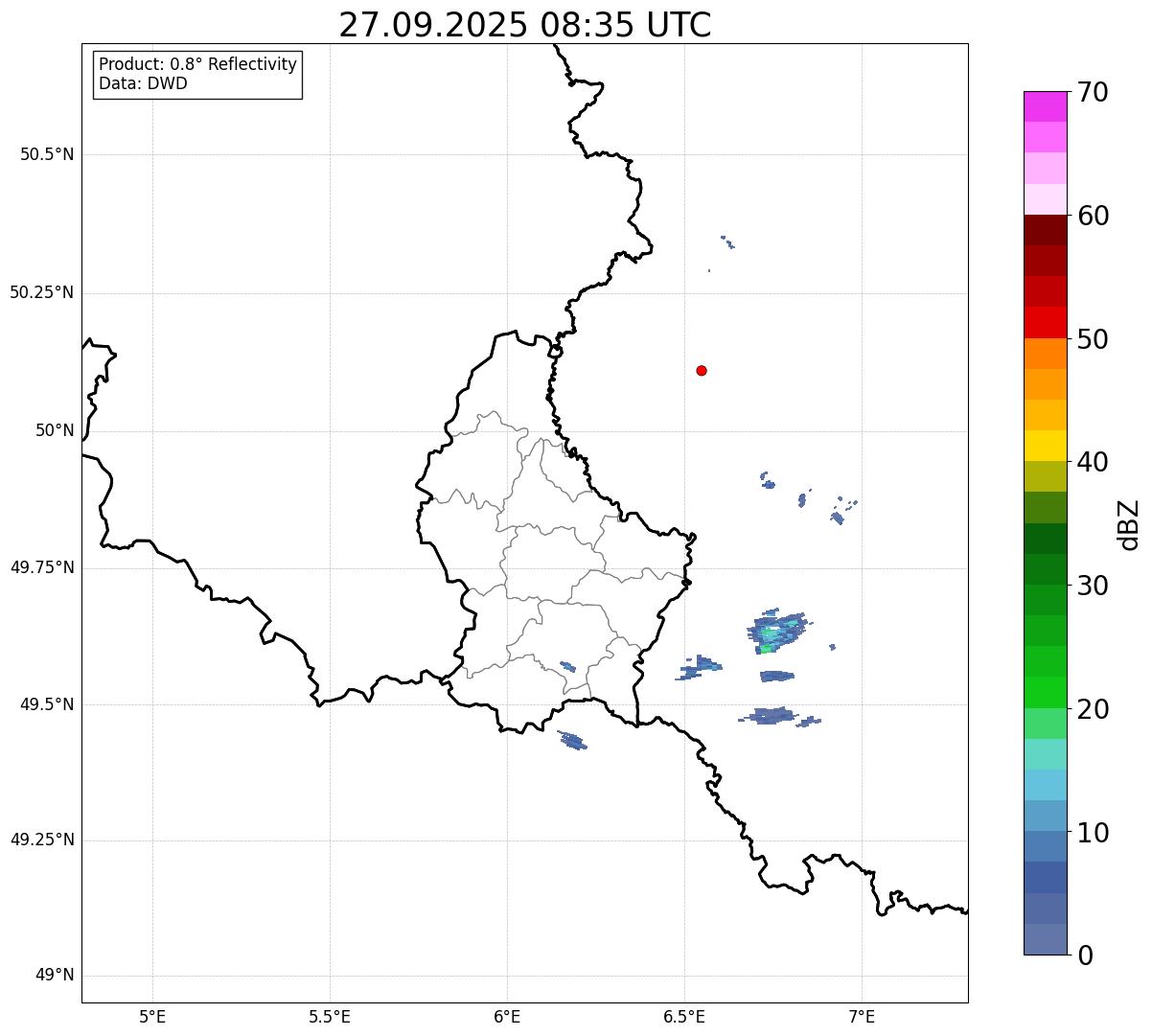Click the 'Product: 0.8° Reflectivity' label
The width and height of the screenshot is (1152, 1036).
[198, 64]
